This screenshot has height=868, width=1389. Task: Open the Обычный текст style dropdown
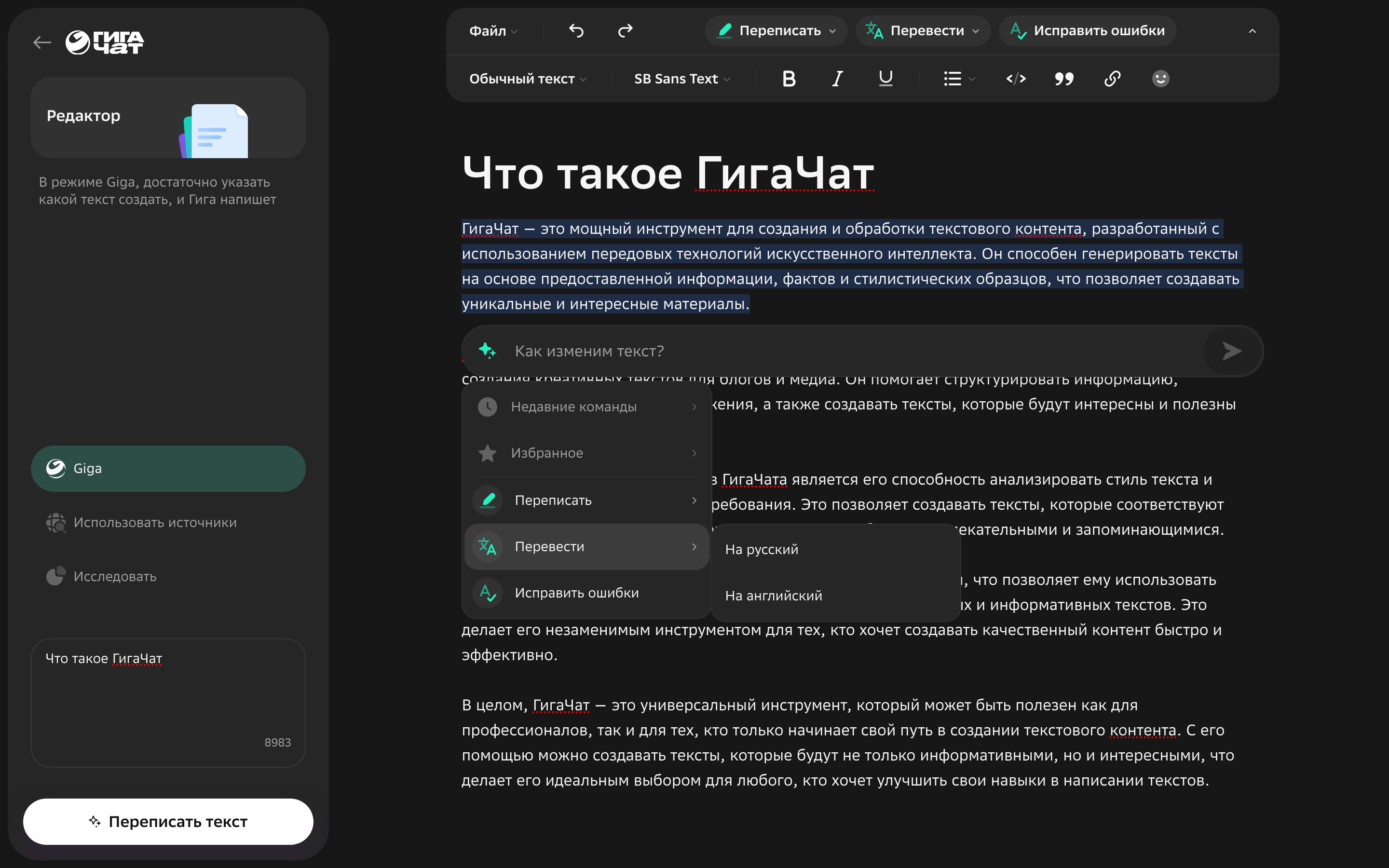528,79
